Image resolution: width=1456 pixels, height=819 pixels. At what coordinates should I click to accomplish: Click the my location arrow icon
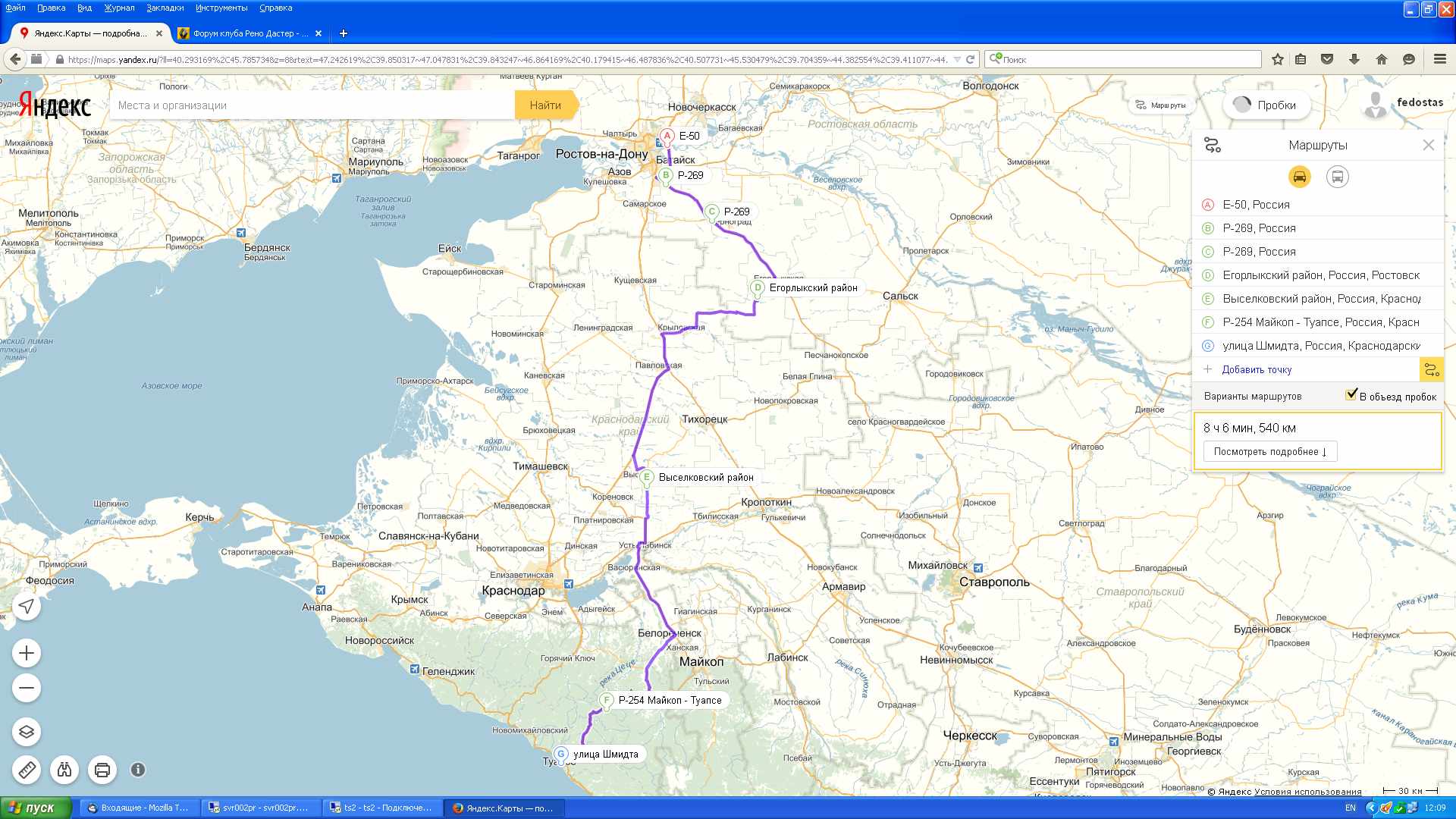coord(27,606)
